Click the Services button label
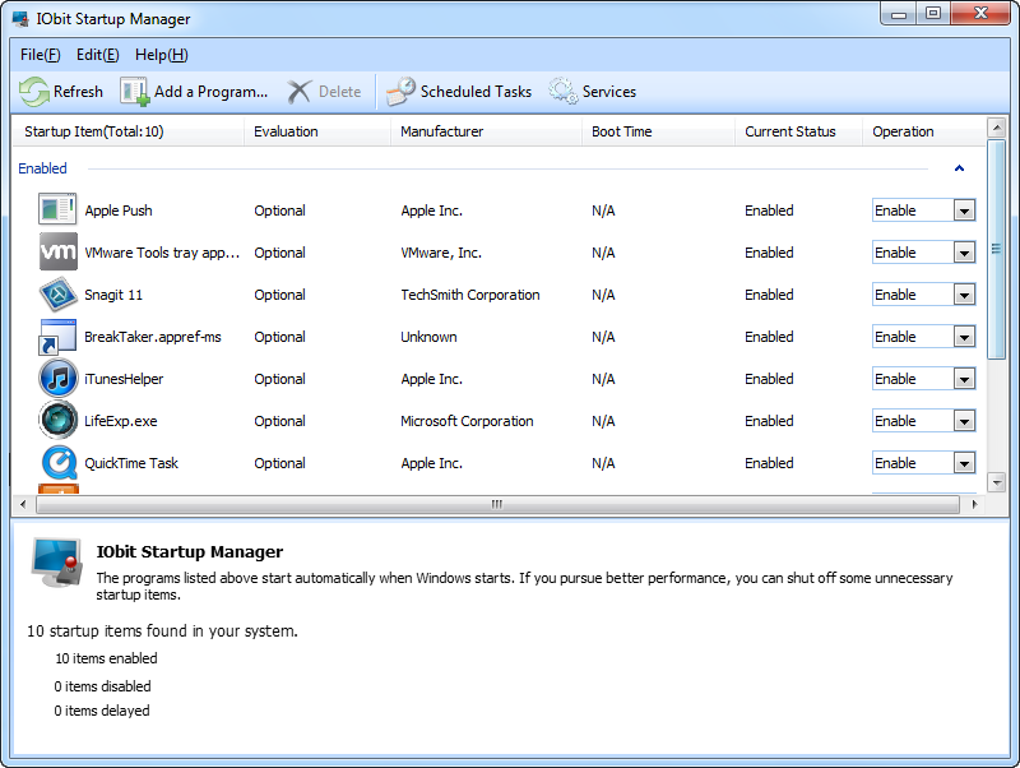1020x768 pixels. (x=609, y=92)
